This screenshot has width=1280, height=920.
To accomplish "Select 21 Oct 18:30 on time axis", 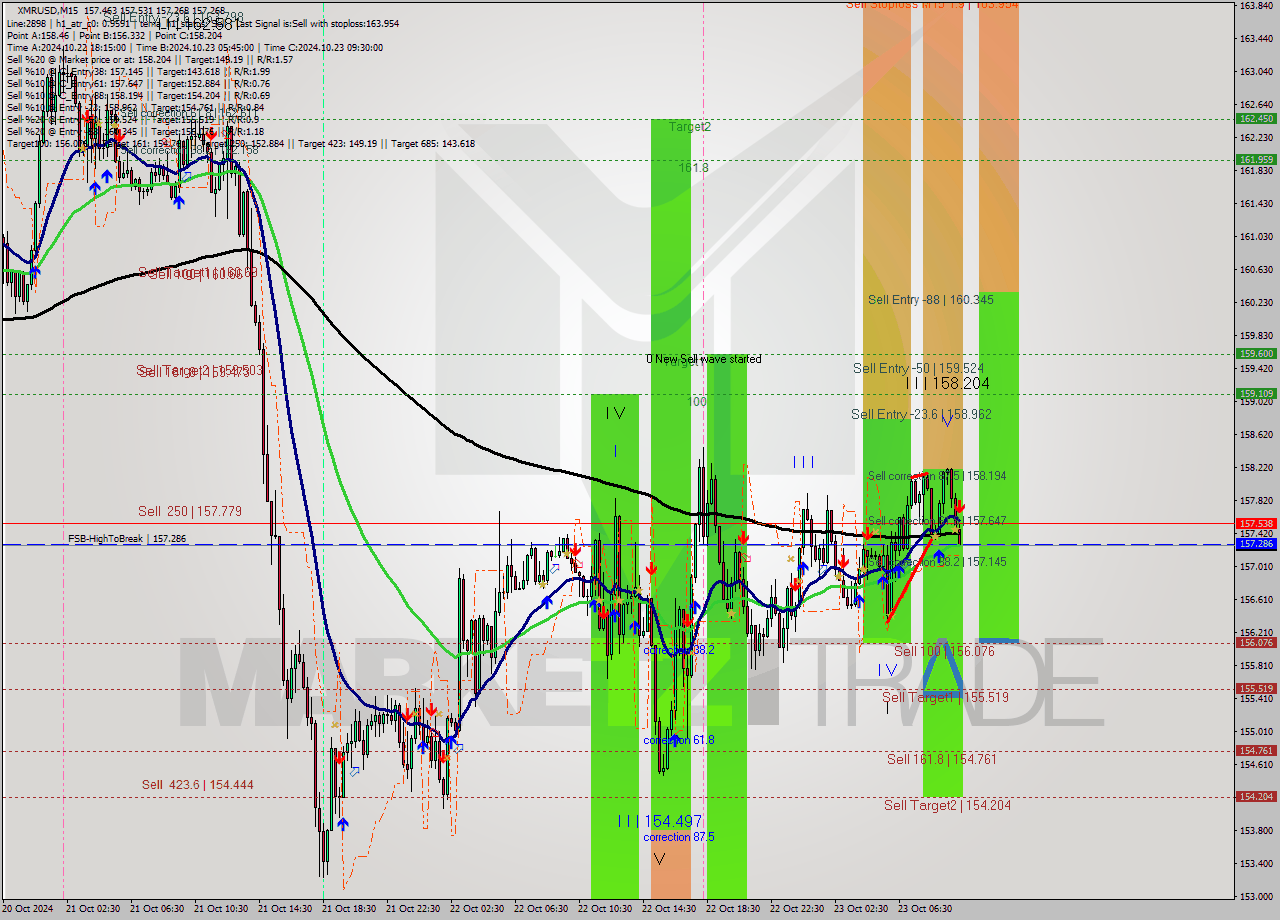I will [x=349, y=909].
